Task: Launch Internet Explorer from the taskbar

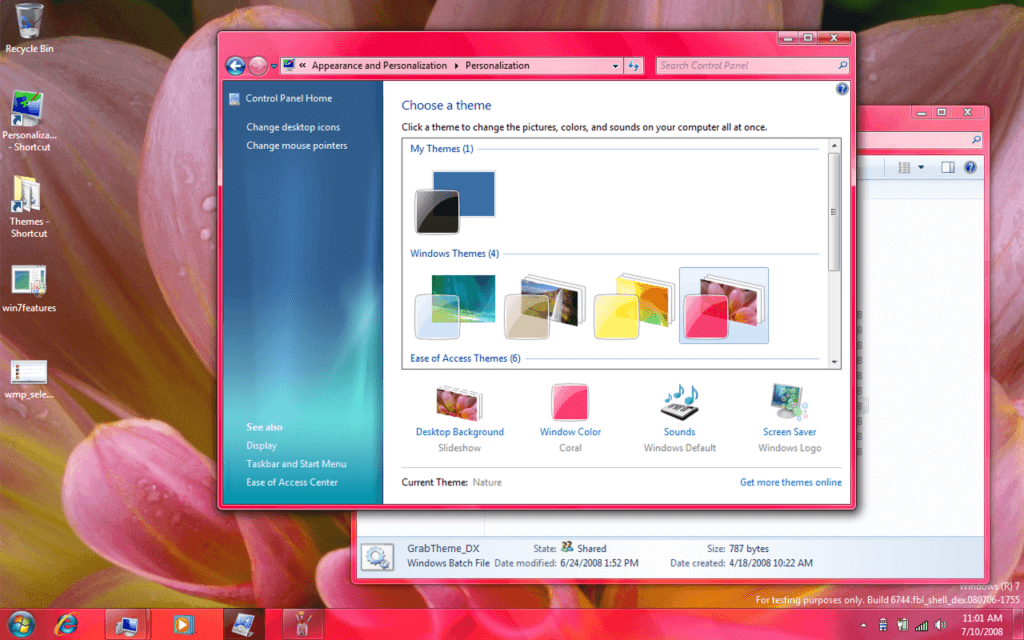Action: [66, 623]
